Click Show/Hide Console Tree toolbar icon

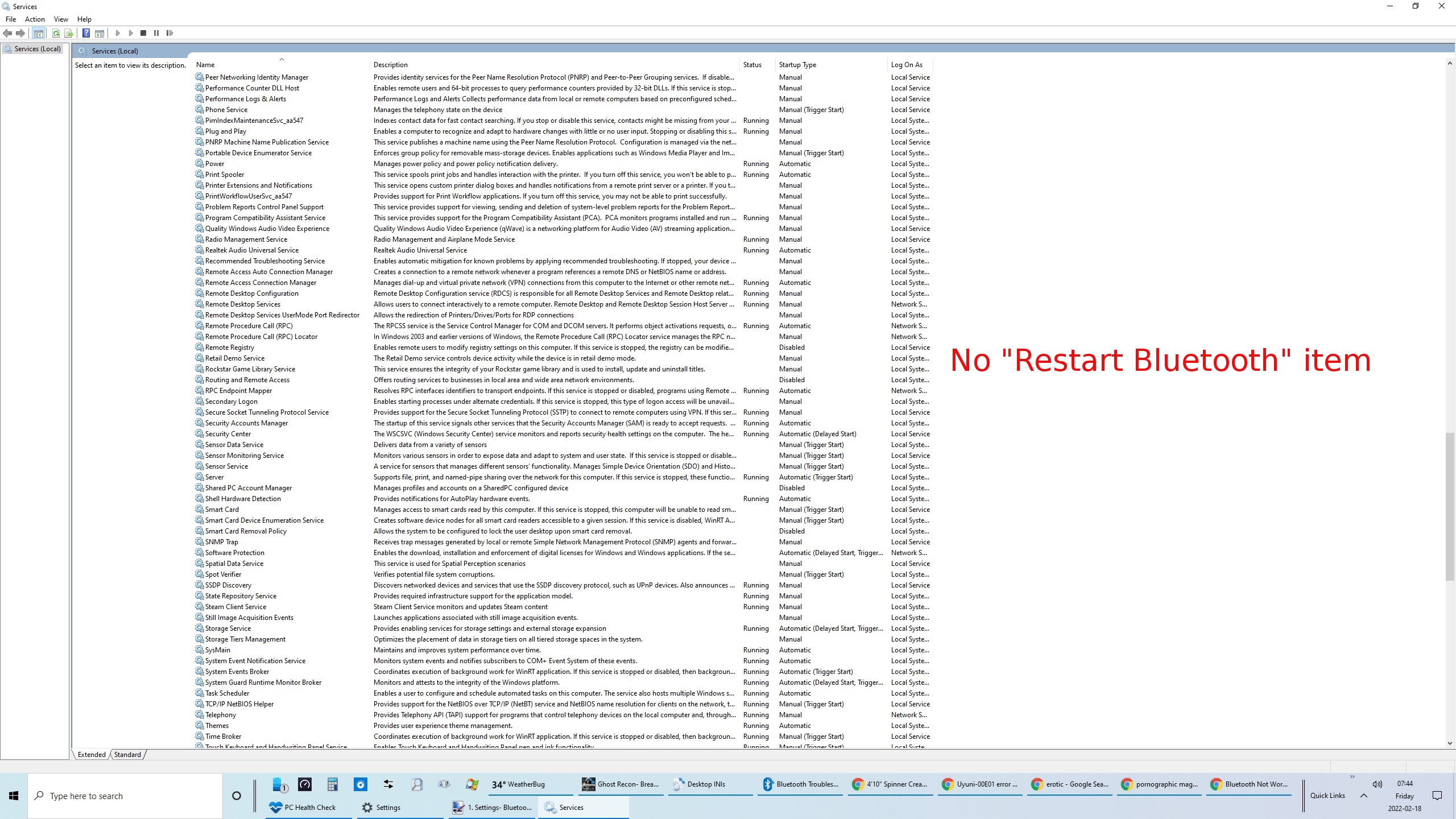click(38, 33)
